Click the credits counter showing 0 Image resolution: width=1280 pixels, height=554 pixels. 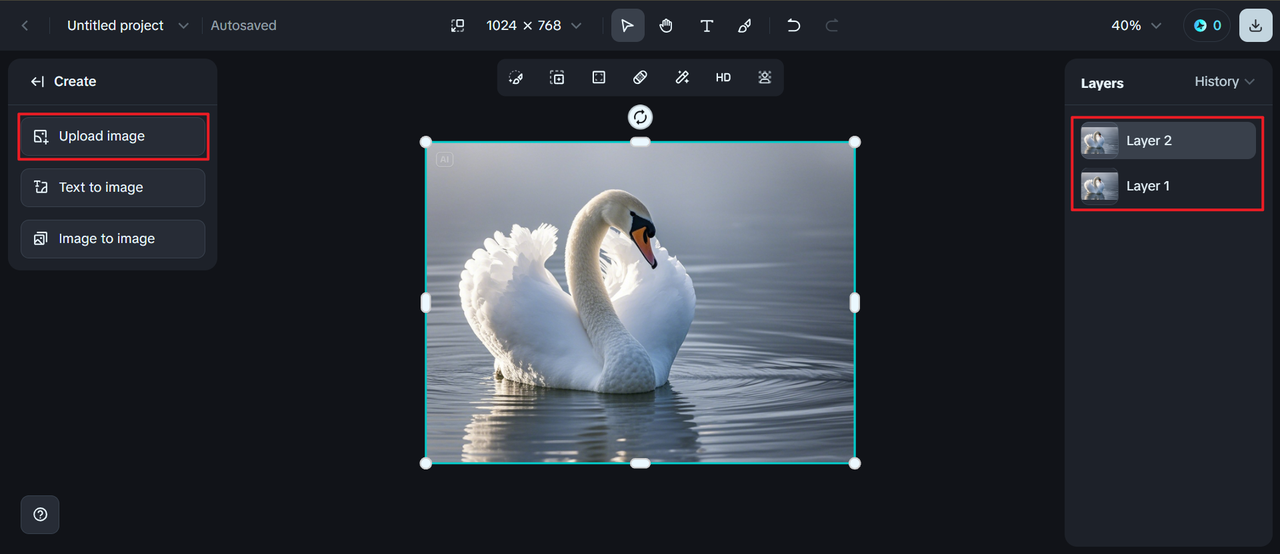tap(1207, 26)
